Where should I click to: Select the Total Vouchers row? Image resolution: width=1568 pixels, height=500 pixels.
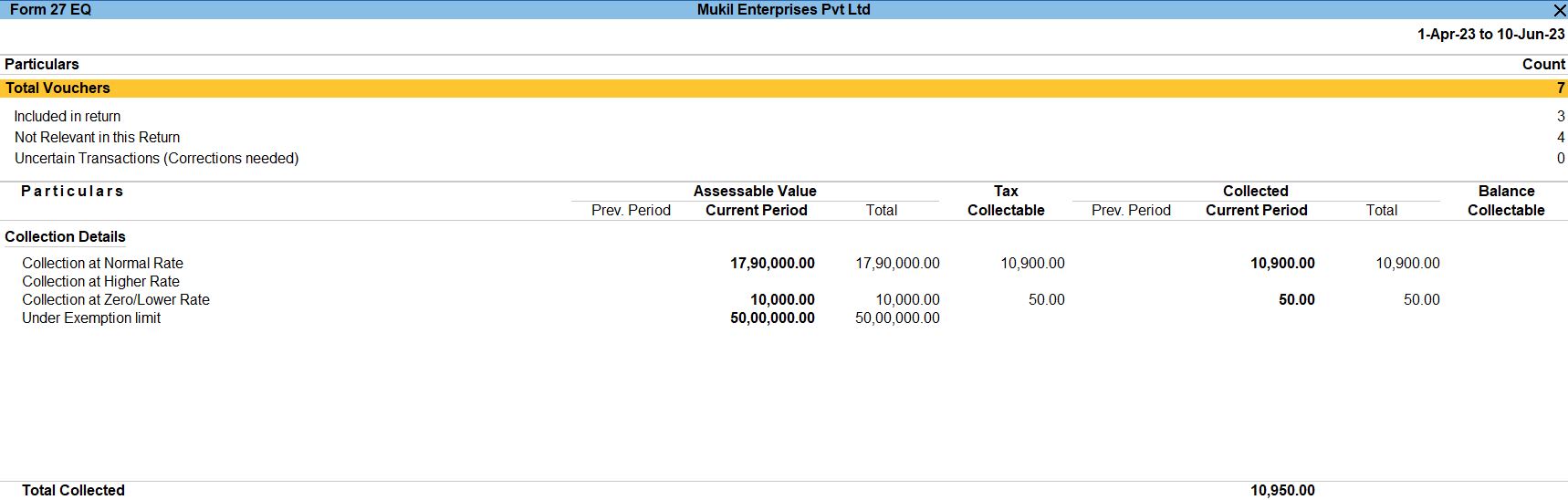(784, 88)
